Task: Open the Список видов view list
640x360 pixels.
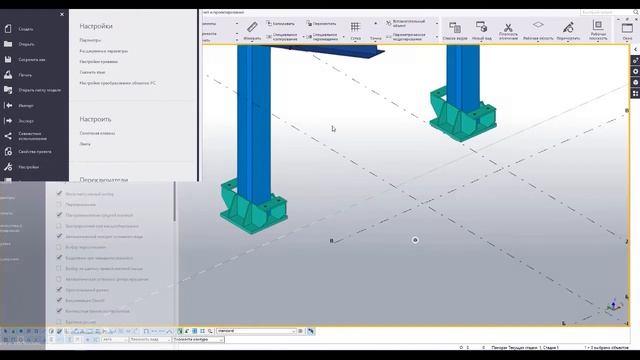Action: pos(455,31)
